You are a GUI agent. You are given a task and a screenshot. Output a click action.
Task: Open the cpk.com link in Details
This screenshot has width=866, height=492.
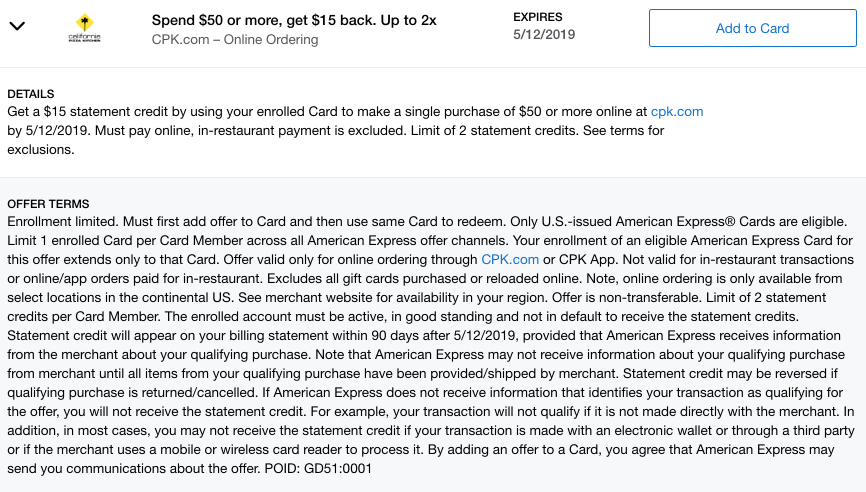coord(677,112)
